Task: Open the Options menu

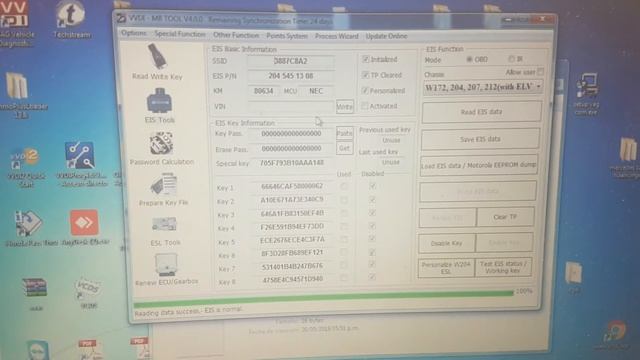Action: (x=134, y=33)
